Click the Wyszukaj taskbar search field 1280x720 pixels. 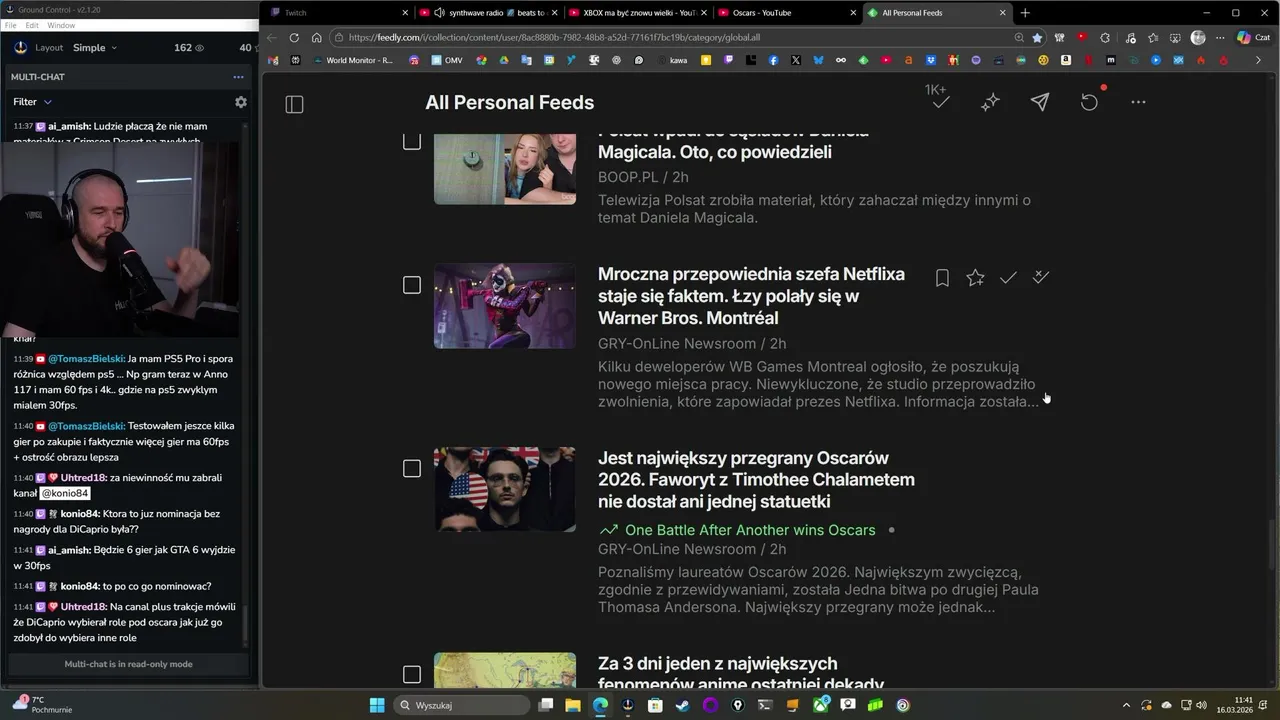point(461,705)
